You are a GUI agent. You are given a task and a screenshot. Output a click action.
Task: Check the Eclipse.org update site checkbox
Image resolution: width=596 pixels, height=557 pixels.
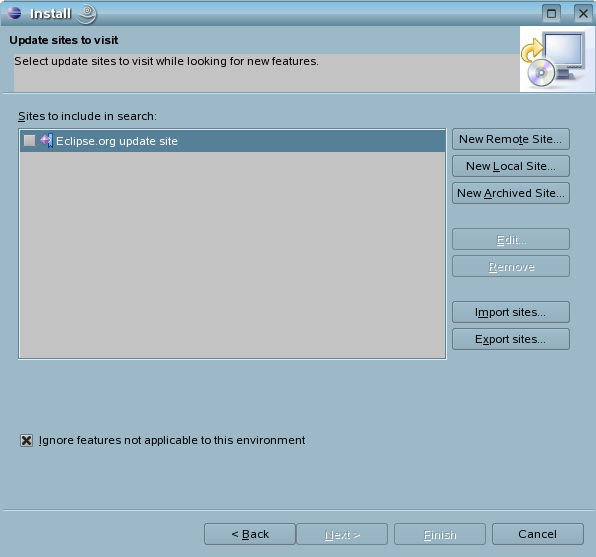[x=29, y=141]
